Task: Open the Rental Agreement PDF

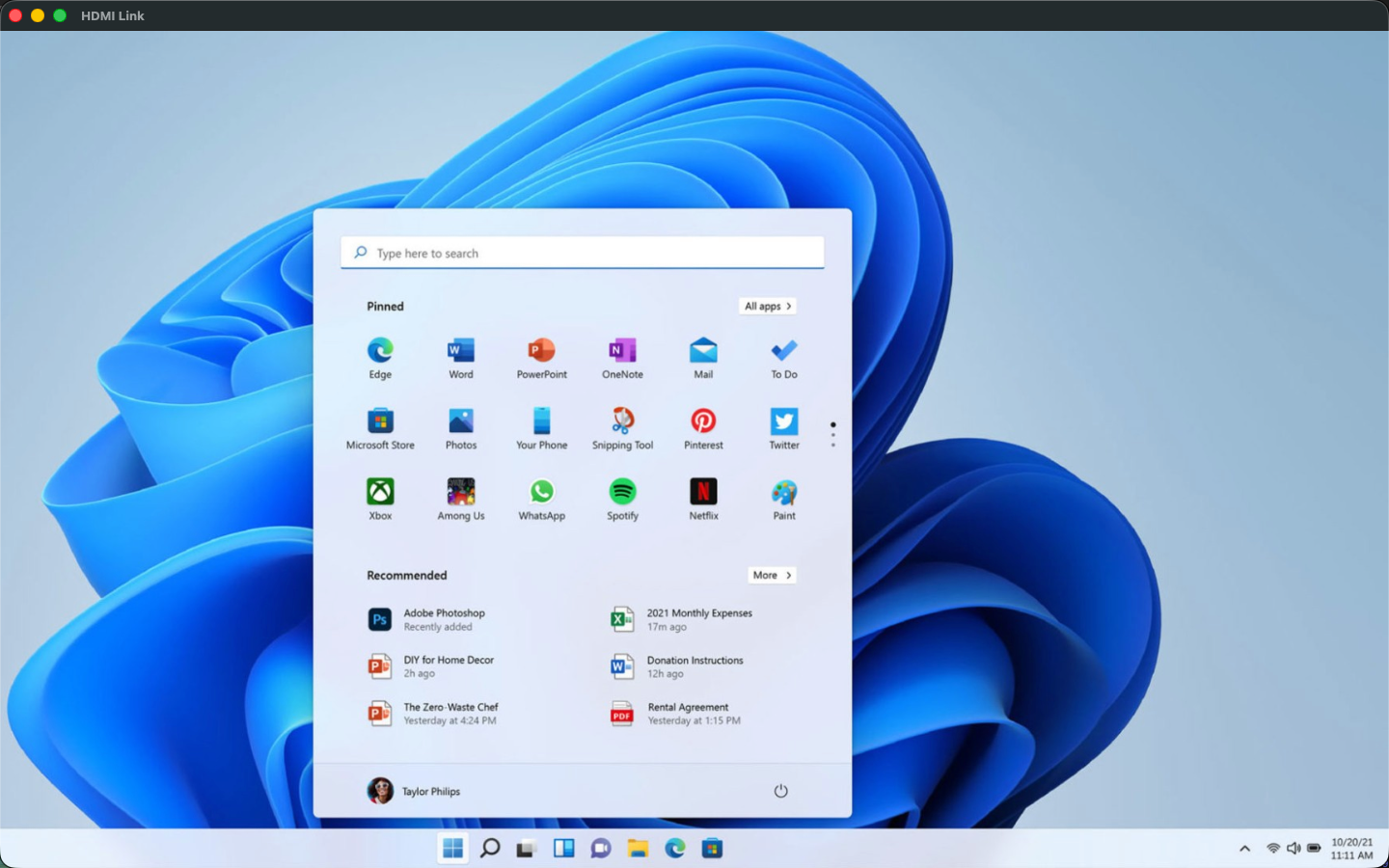Action: point(677,714)
